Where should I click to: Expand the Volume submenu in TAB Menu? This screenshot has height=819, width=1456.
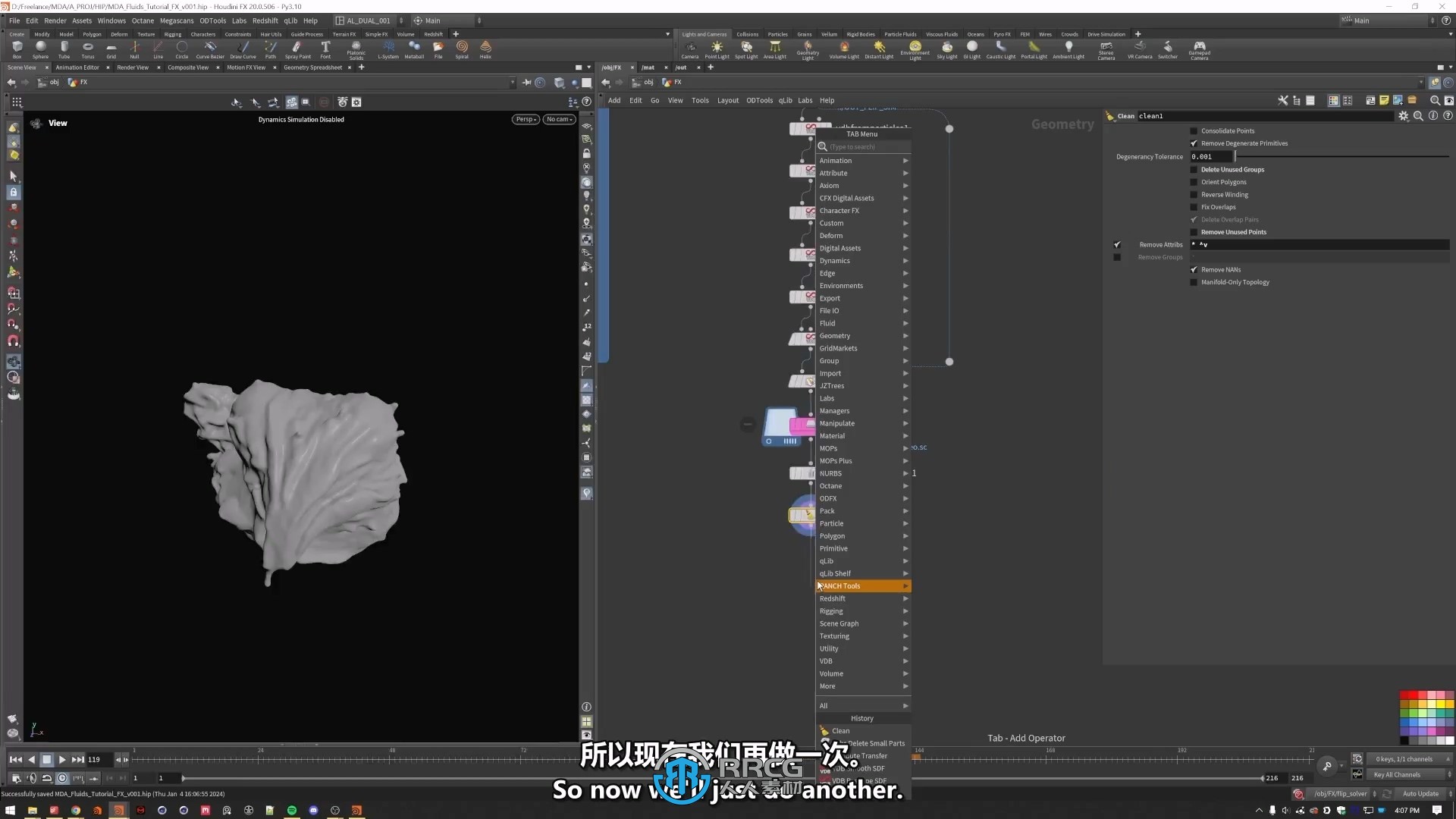pyautogui.click(x=863, y=673)
